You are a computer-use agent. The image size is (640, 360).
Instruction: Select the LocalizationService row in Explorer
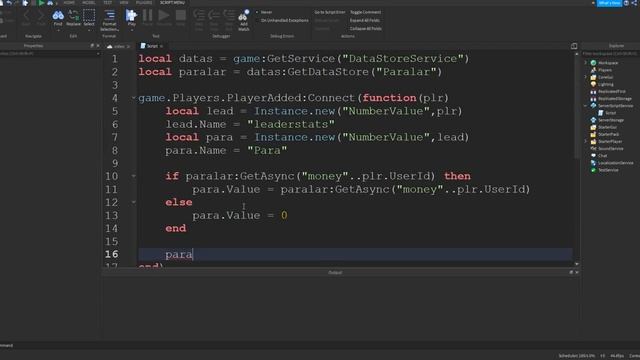(x=612, y=163)
